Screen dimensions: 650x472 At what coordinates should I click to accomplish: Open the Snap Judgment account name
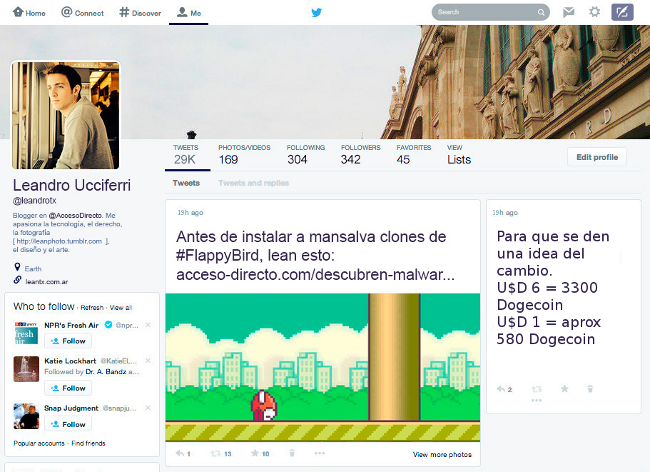[x=71, y=408]
